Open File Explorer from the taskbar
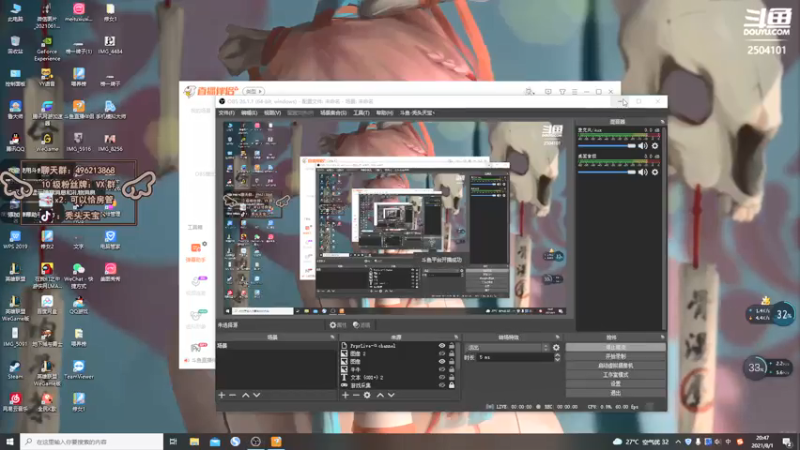 (194, 441)
